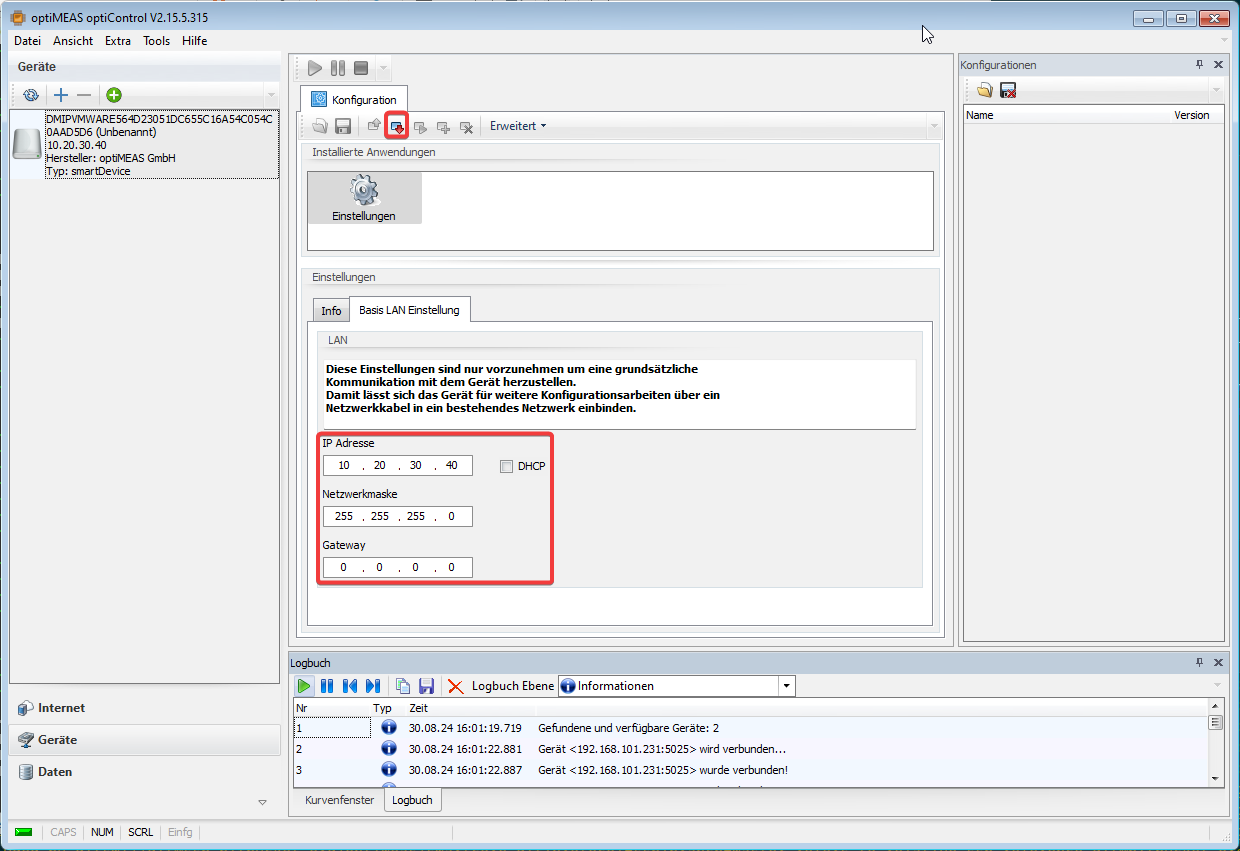Open the Geräte toolbar overflow arrow
The width and height of the screenshot is (1240, 851).
271,96
